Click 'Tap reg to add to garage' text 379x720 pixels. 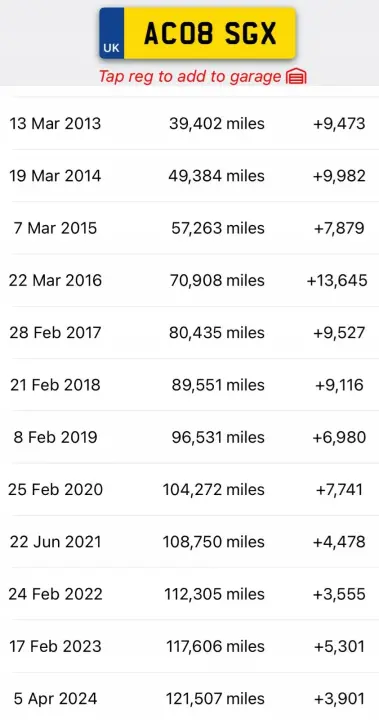pyautogui.click(x=190, y=77)
